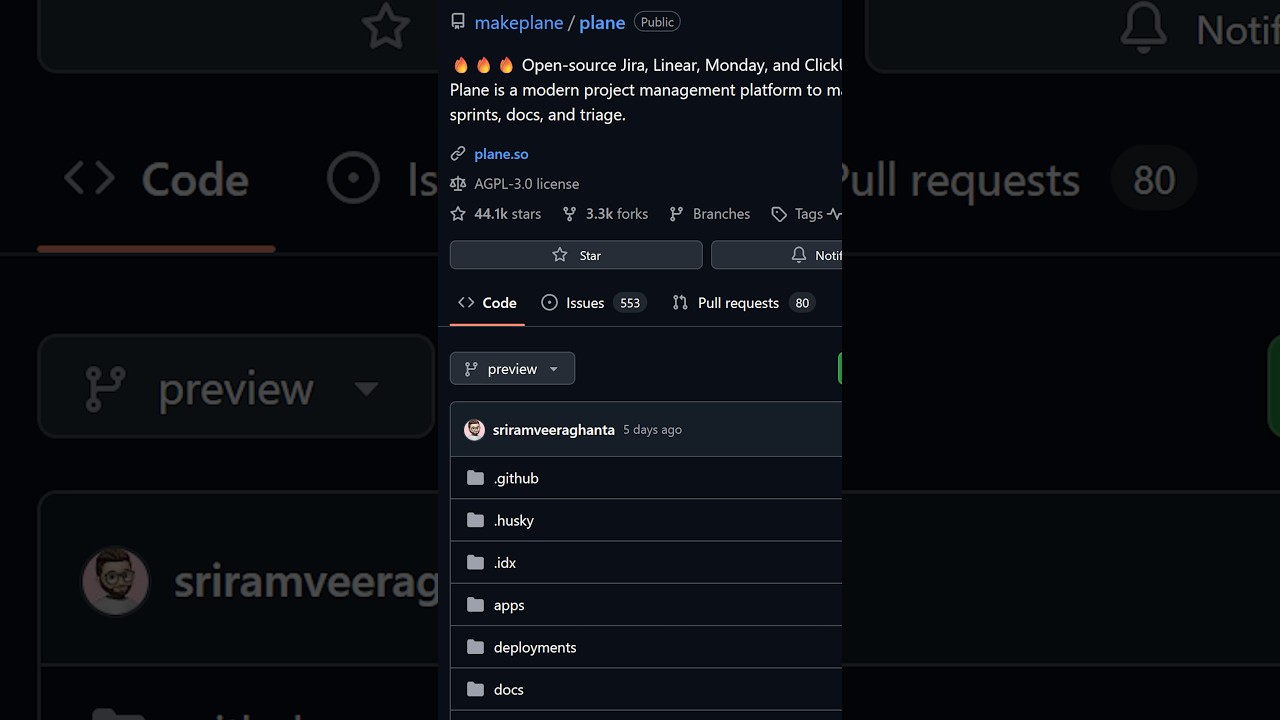Viewport: 1280px width, 720px height.
Task: Switch to the Code tab
Action: [x=487, y=303]
